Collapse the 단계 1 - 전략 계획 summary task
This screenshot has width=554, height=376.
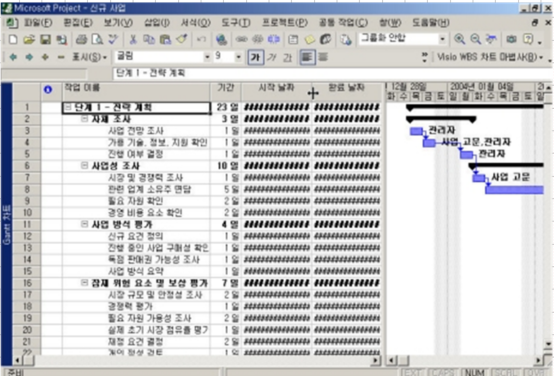[69, 107]
